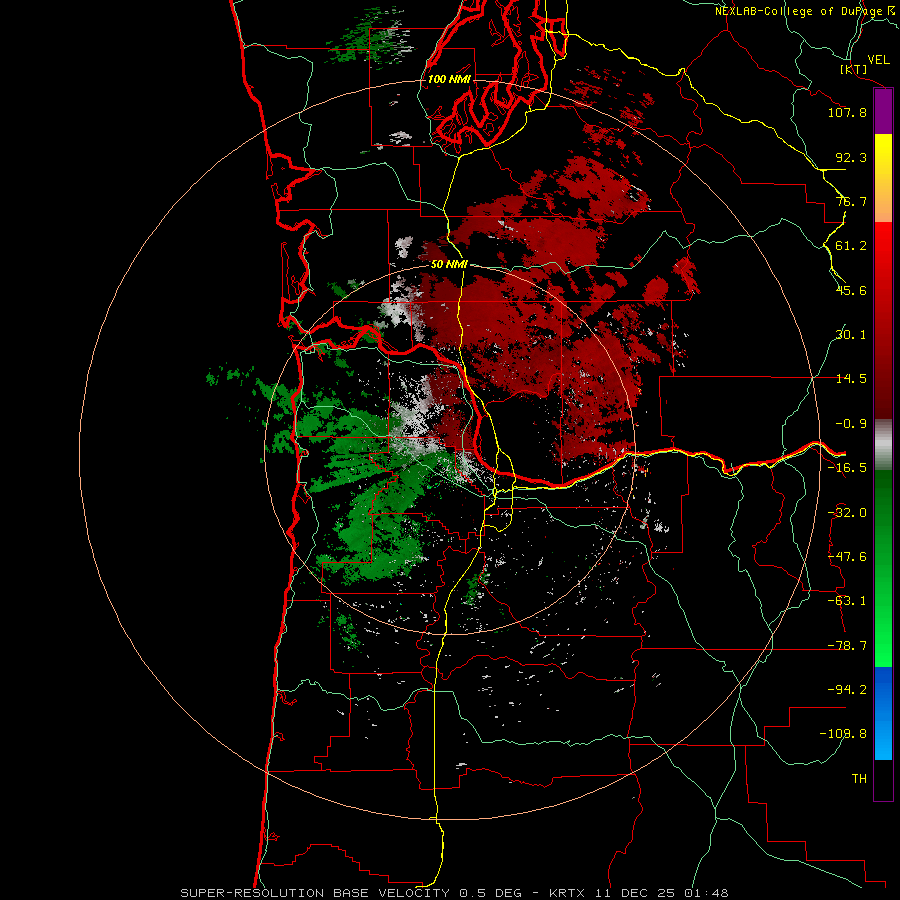Click the -63.1 velocity scale value
This screenshot has width=900, height=900.
tap(847, 601)
